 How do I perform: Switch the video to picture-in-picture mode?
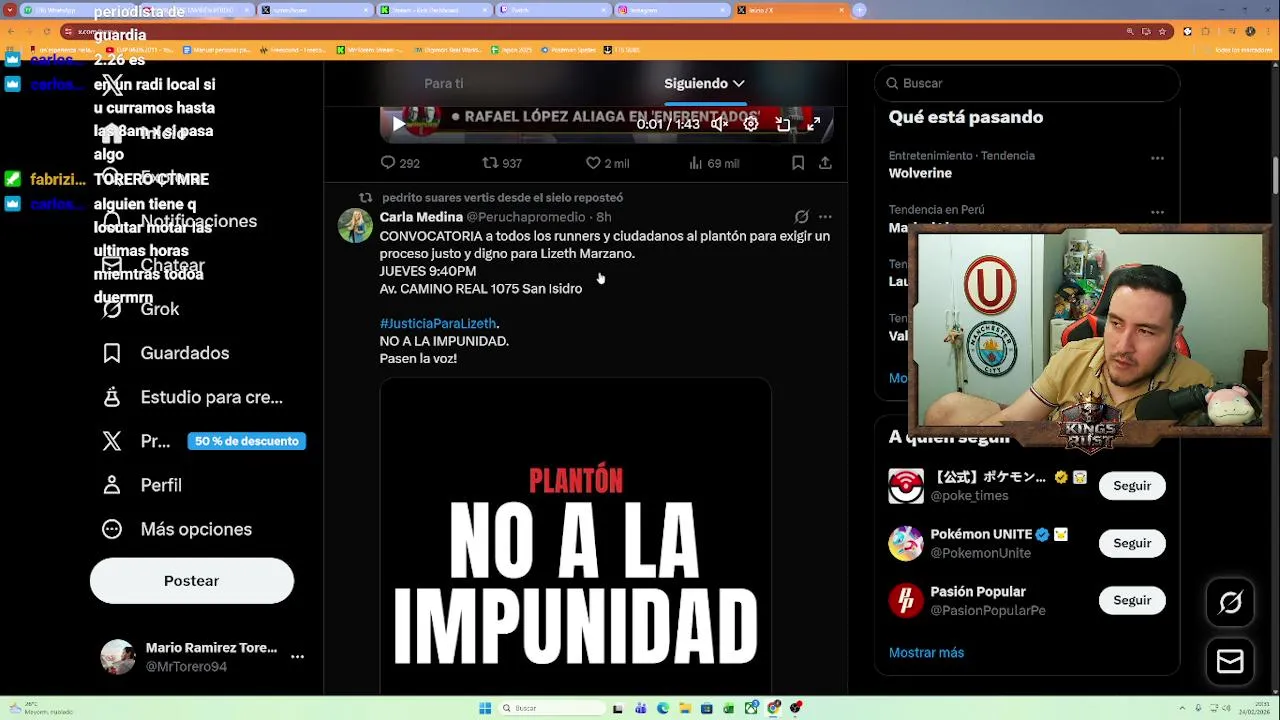[x=783, y=124]
